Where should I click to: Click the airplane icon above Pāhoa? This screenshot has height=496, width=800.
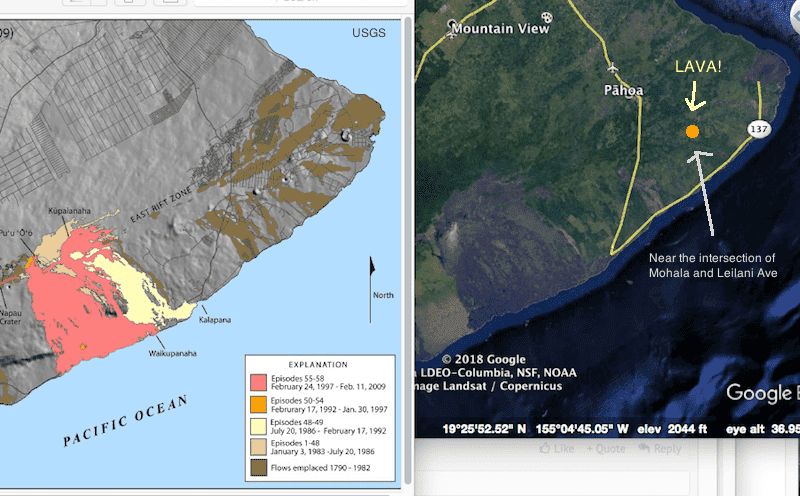tap(613, 67)
